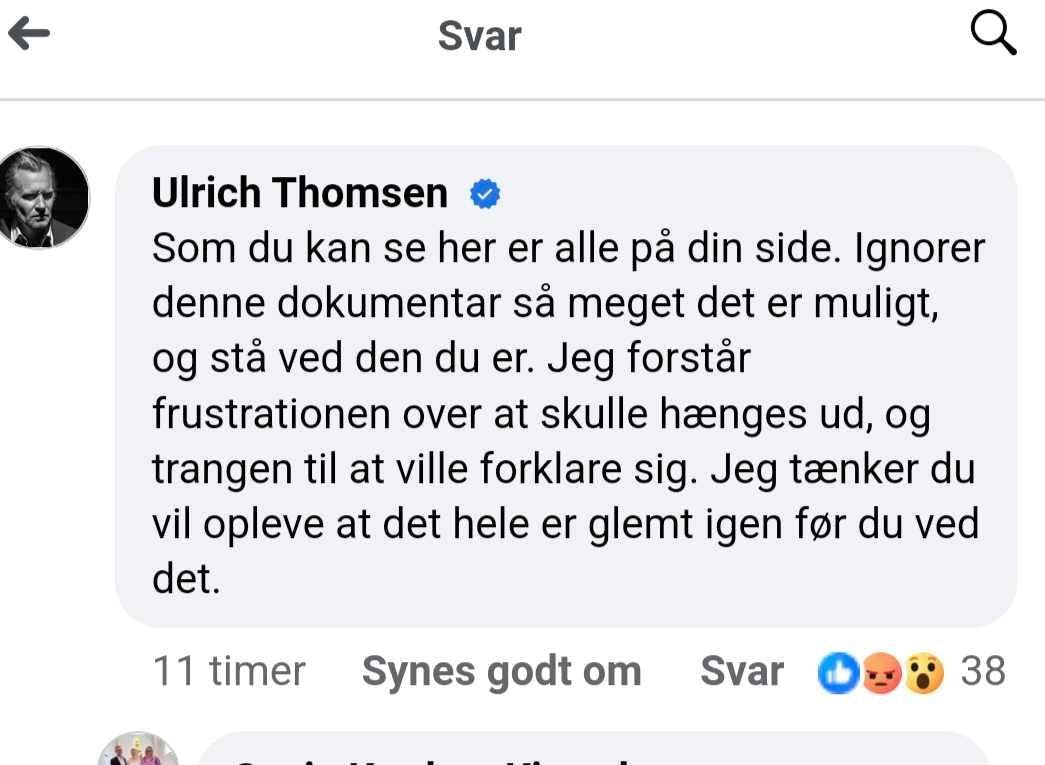Tap the back arrow in the header
The height and width of the screenshot is (765, 1045).
click(29, 35)
